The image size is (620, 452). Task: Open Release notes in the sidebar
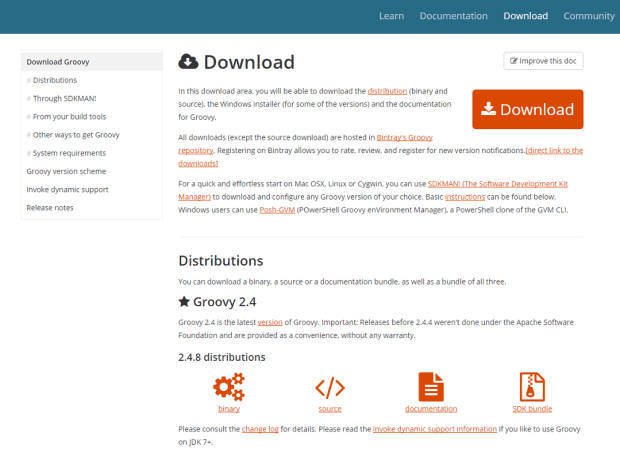coord(50,208)
